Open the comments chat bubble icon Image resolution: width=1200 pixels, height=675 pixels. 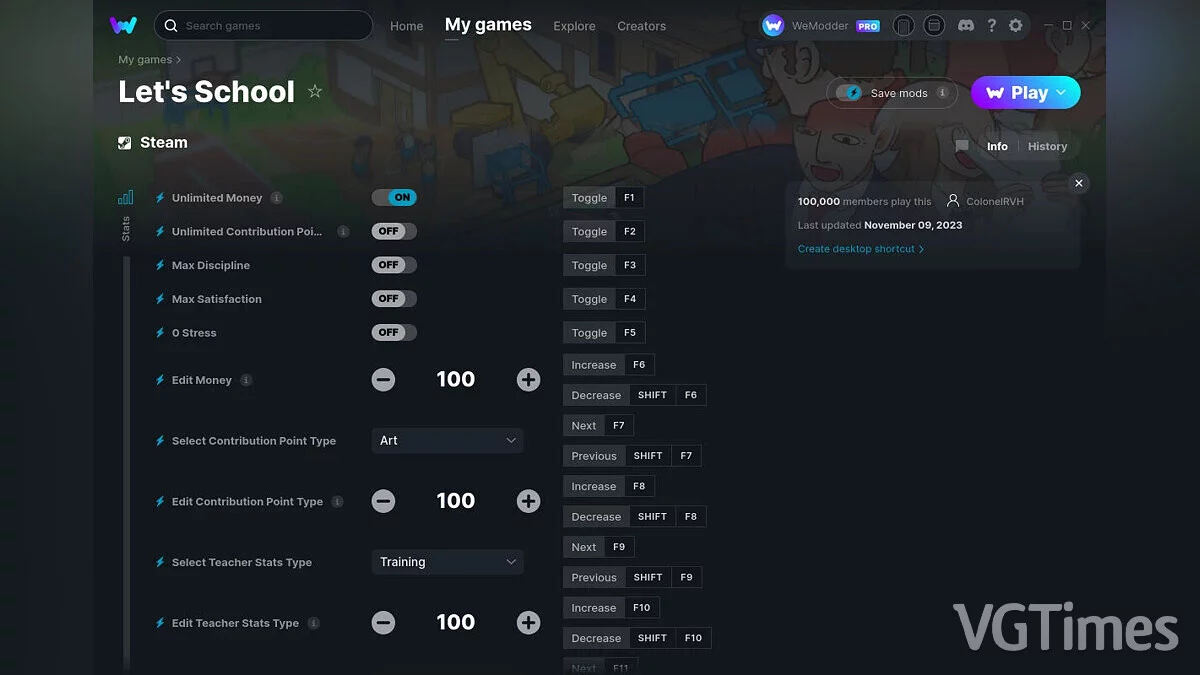pos(962,146)
